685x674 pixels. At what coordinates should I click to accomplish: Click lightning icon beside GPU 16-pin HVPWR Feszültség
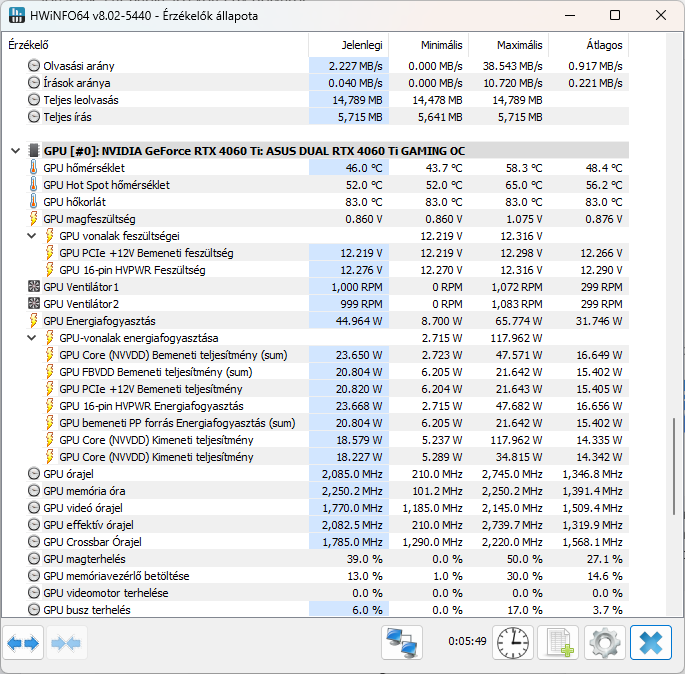pyautogui.click(x=50, y=270)
